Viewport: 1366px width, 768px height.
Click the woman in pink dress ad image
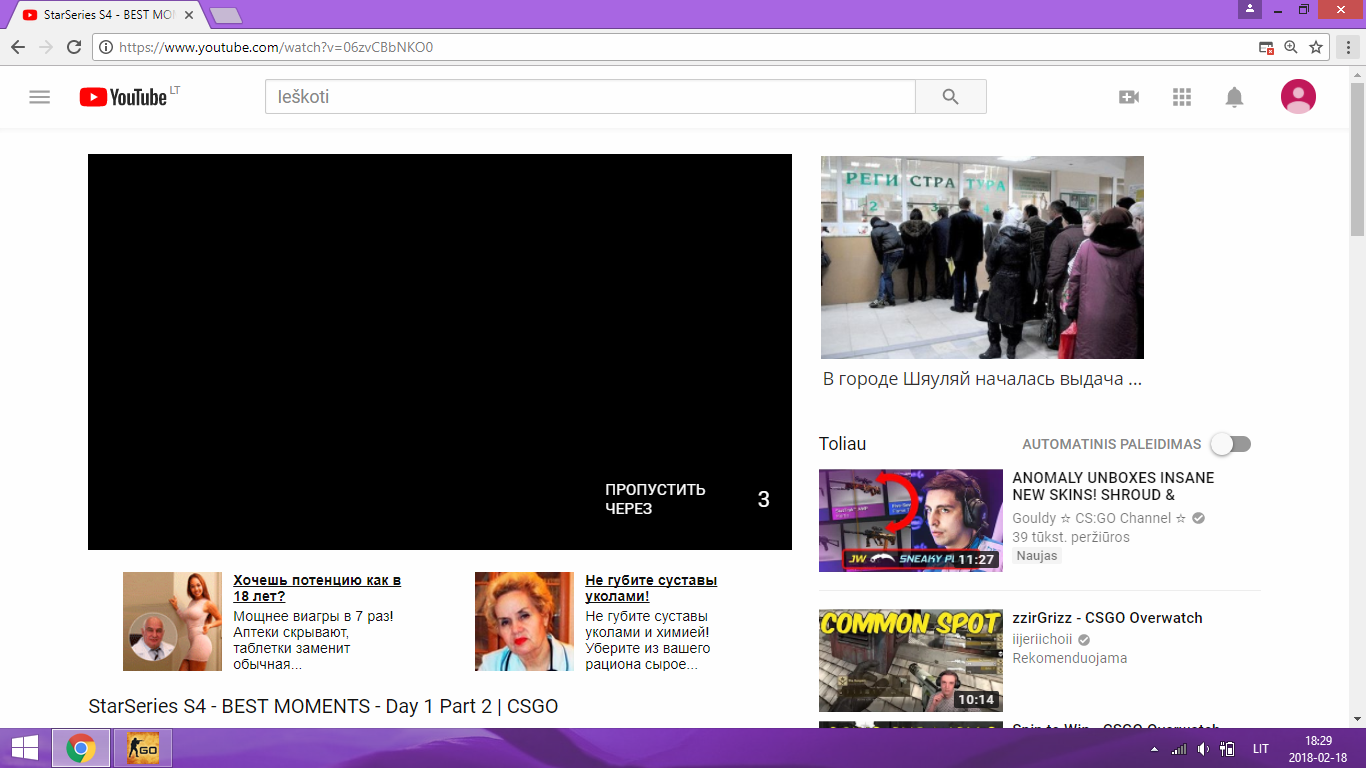point(172,621)
